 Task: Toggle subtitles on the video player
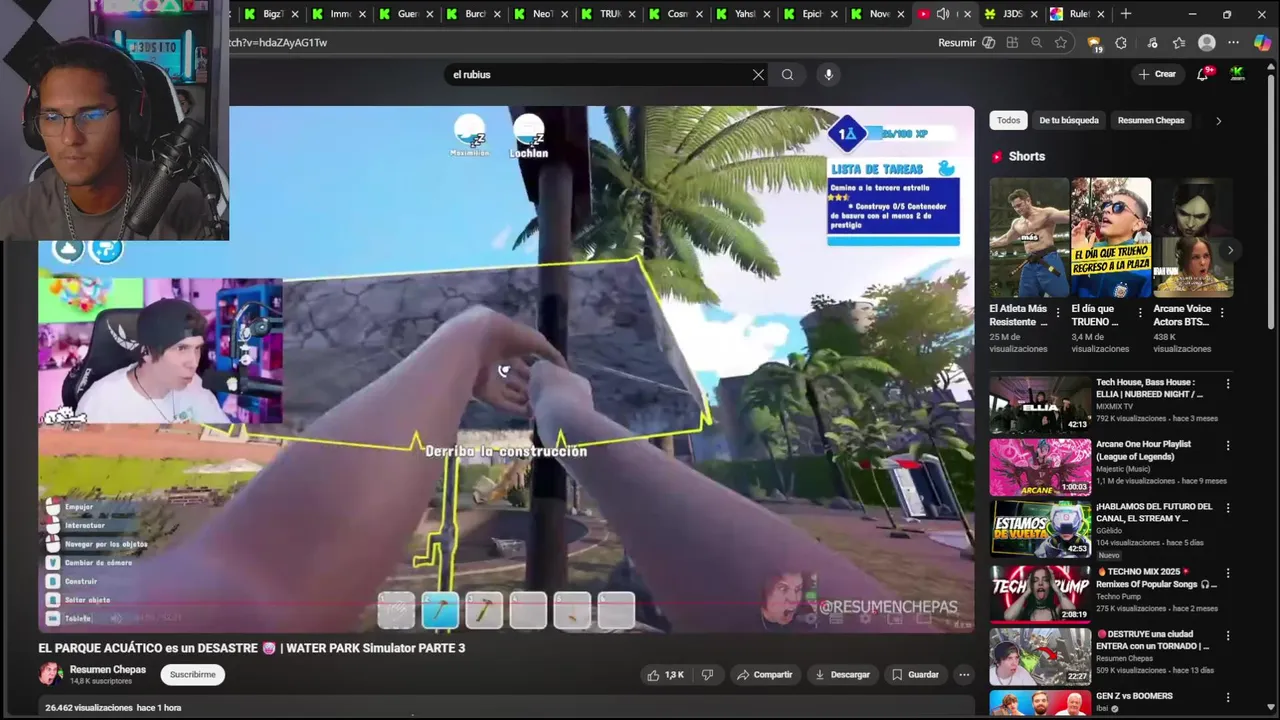click(836, 619)
